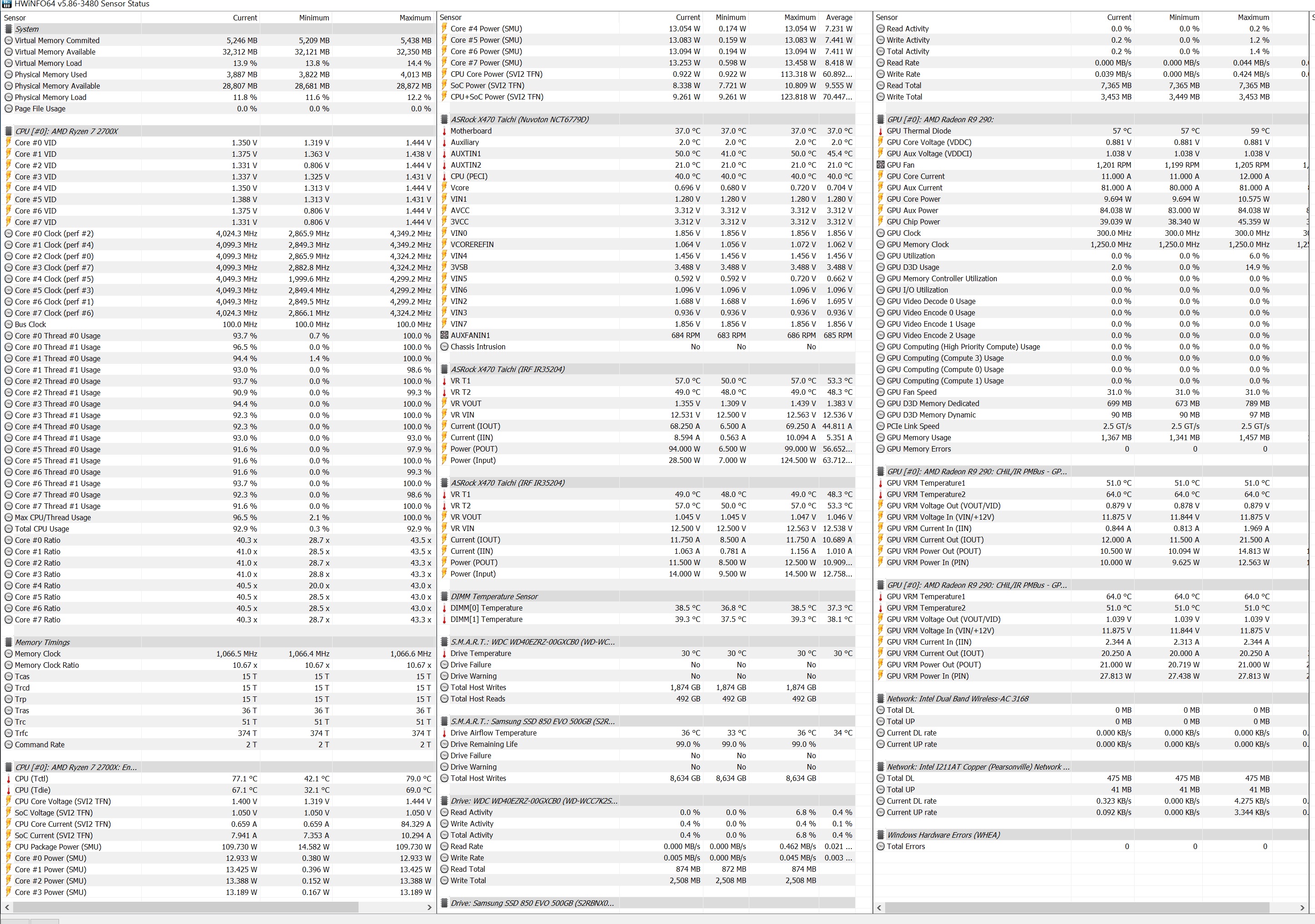Click the Memory Timings group chip icon
The width and height of the screenshot is (1315, 924).
[x=9, y=642]
